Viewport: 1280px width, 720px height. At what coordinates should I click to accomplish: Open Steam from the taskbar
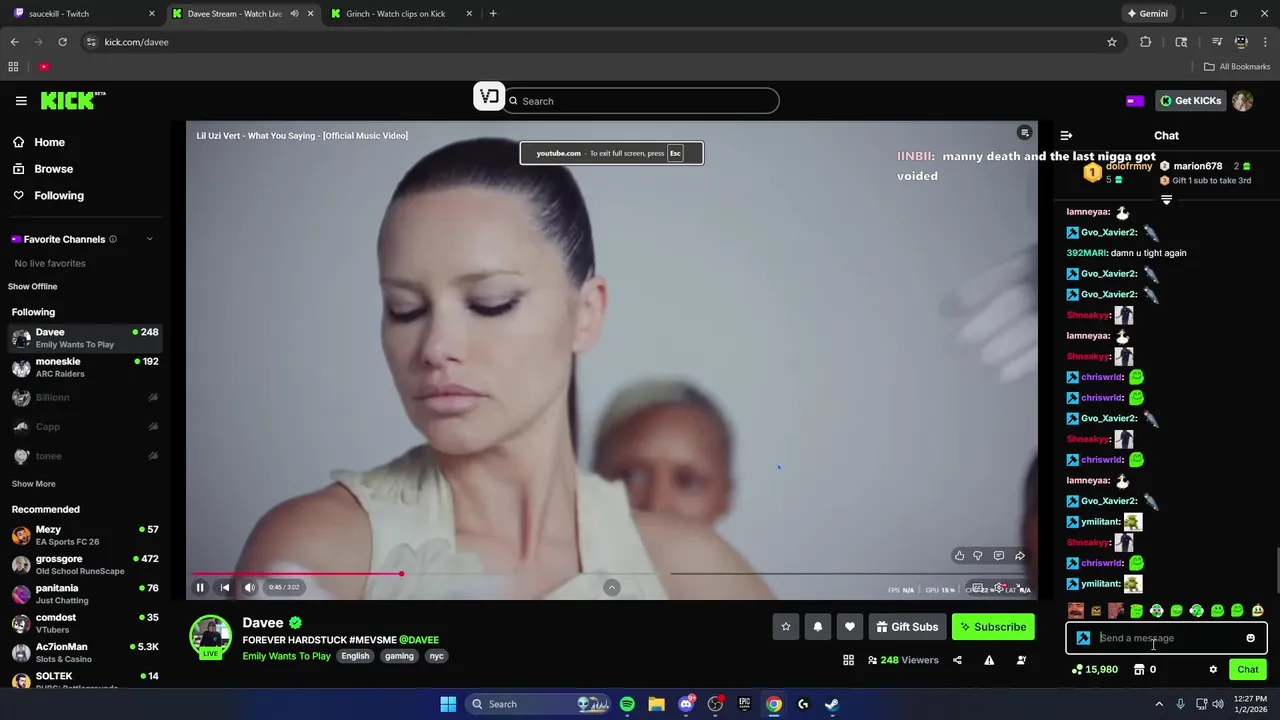(x=832, y=704)
